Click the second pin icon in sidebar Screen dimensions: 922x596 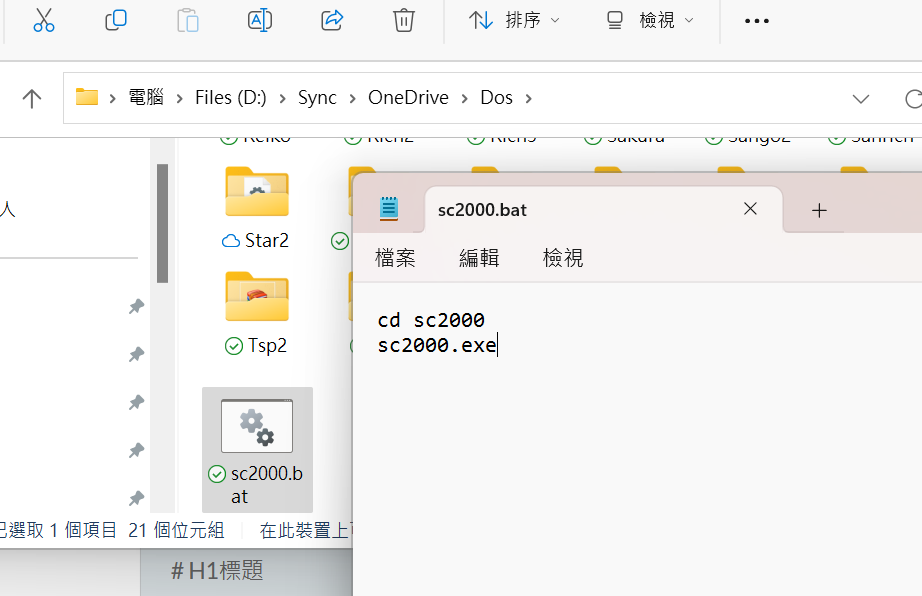[x=136, y=354]
